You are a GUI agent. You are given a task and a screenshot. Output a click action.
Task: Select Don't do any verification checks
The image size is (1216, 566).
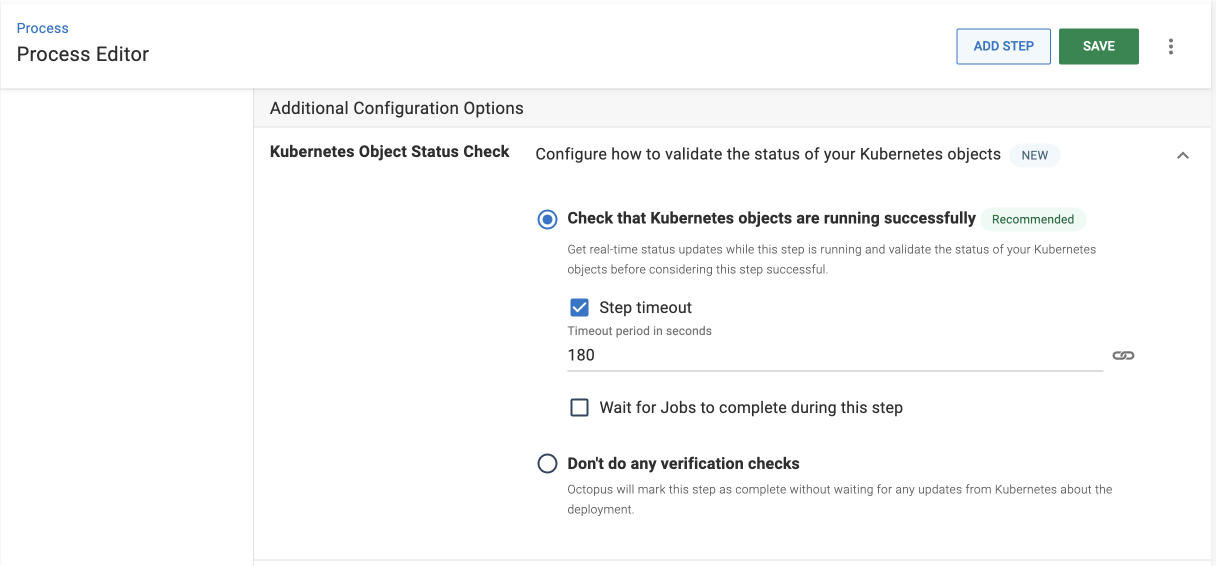coord(547,463)
